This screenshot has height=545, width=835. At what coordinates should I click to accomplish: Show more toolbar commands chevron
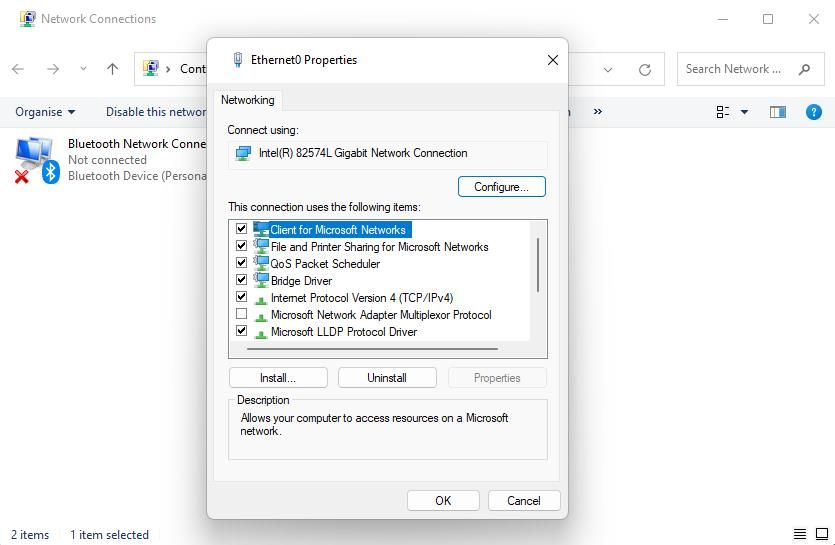(x=597, y=111)
